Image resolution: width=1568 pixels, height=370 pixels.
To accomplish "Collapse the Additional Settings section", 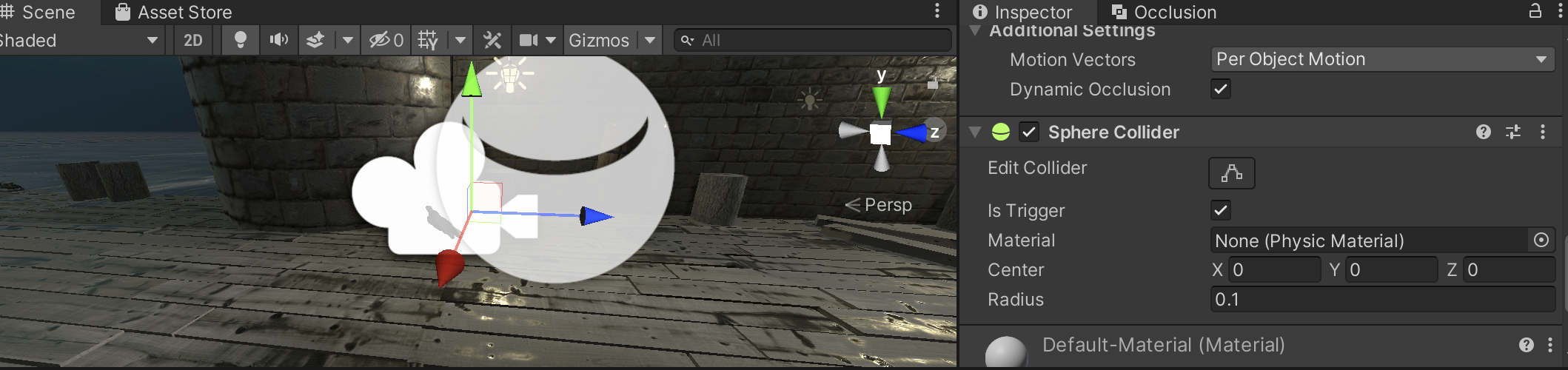I will coord(975,30).
